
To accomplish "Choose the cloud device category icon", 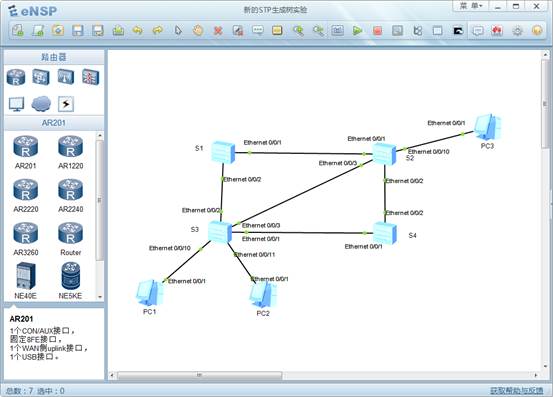I will click(41, 104).
